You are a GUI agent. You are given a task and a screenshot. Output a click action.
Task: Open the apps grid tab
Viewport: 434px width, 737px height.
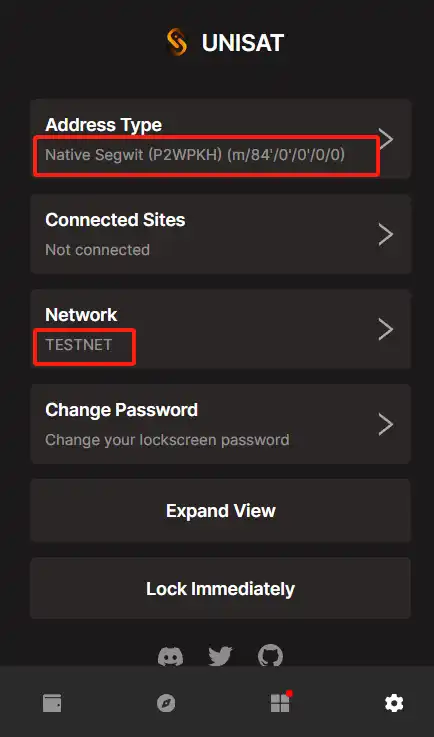coord(281,702)
